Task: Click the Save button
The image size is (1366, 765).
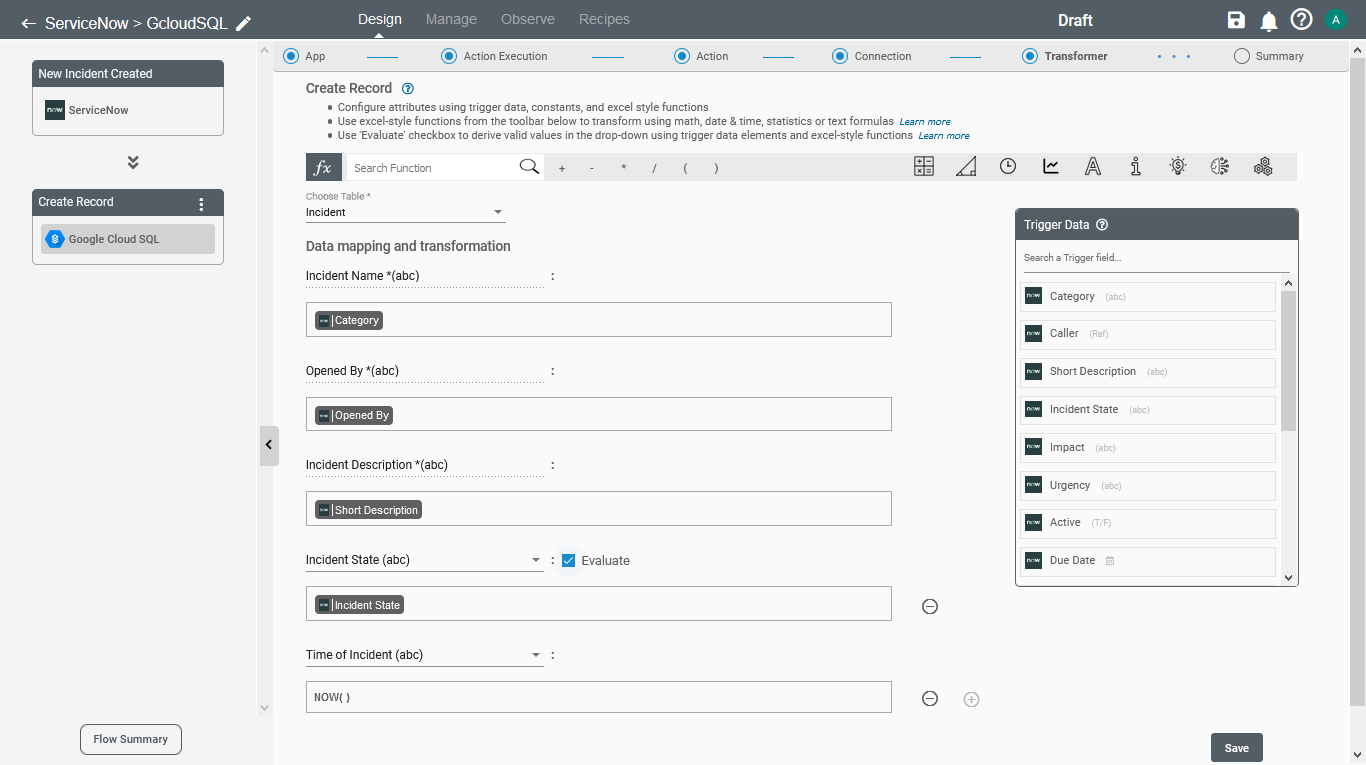Action: pyautogui.click(x=1237, y=748)
